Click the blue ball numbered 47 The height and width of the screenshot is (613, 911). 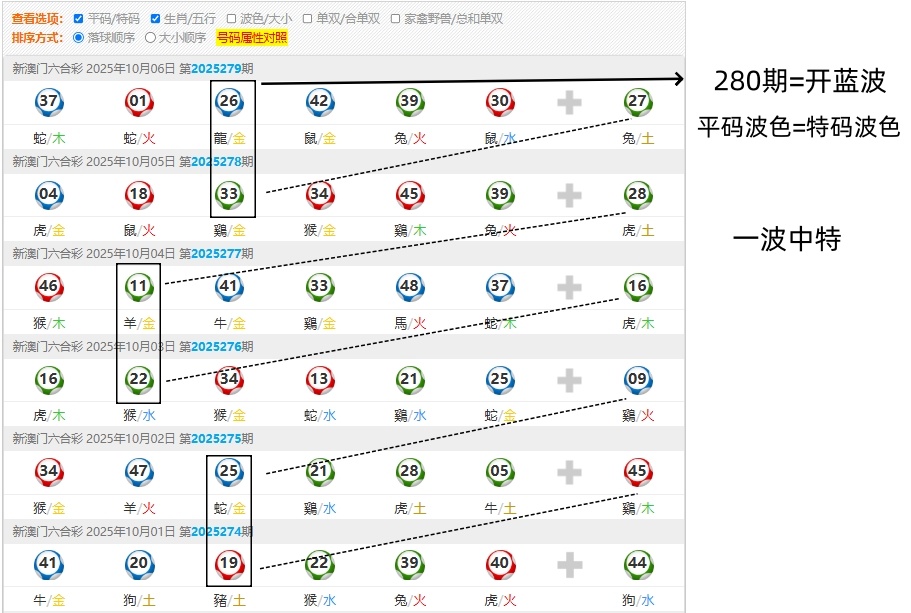[139, 471]
